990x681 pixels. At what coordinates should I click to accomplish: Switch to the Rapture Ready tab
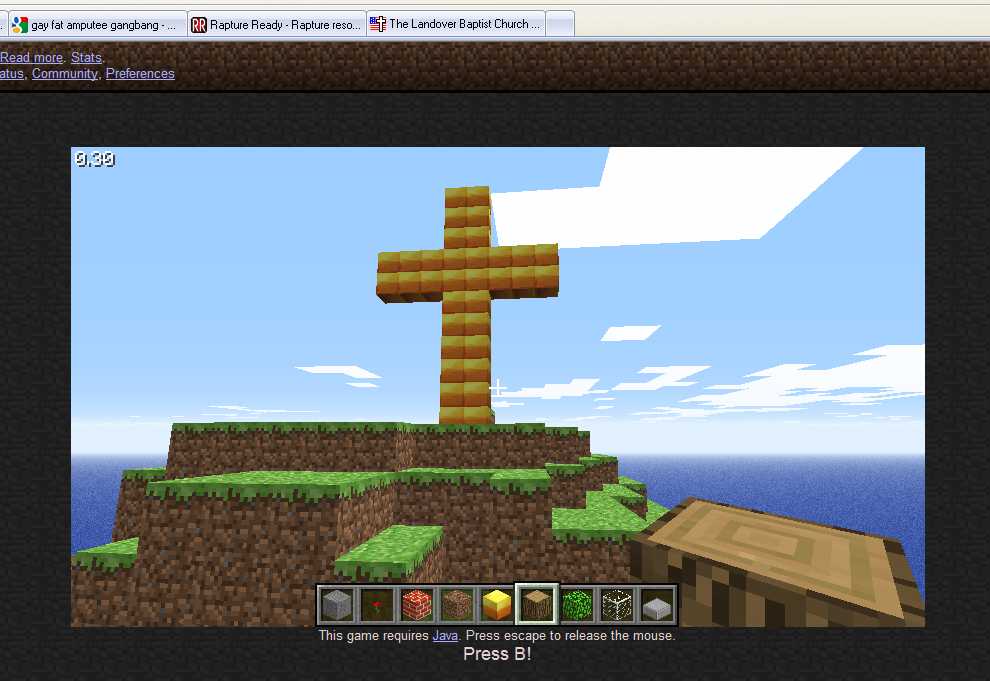tap(276, 24)
